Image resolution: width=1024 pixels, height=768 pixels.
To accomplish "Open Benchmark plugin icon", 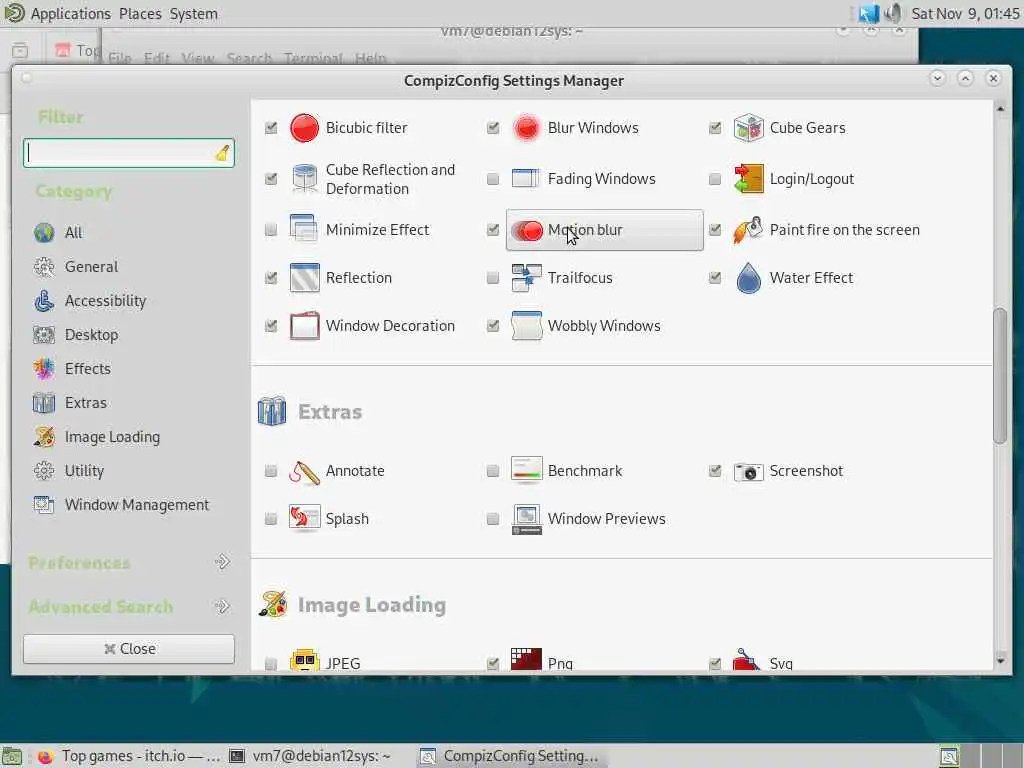I will click(x=526, y=471).
